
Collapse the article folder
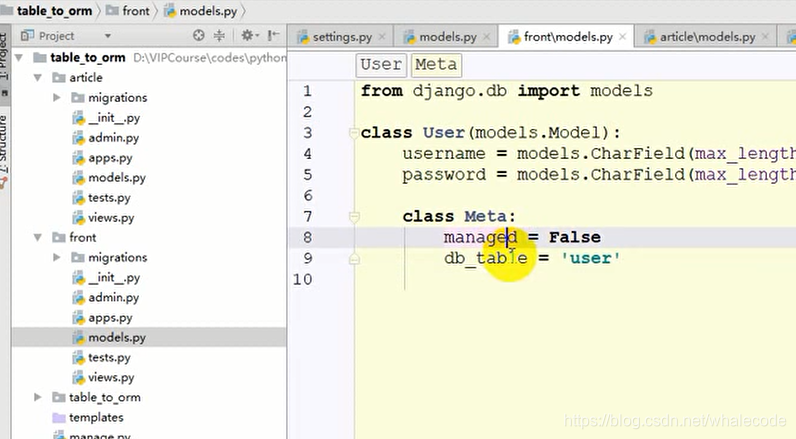click(38, 78)
